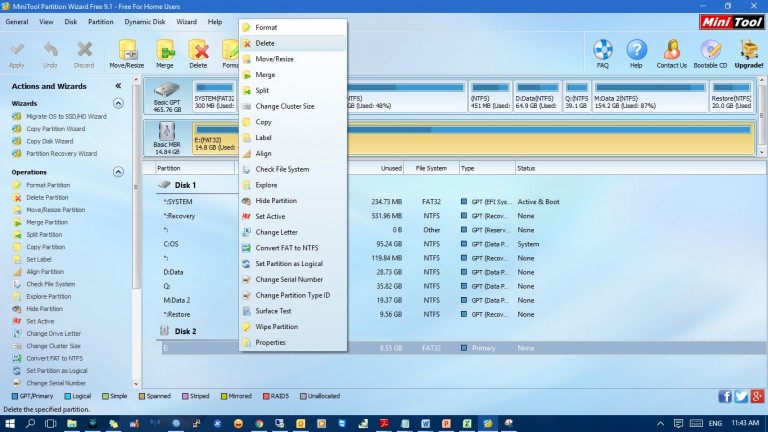The height and width of the screenshot is (432, 768).
Task: Choose Set Partition as Logical in menu
Action: 293,264
